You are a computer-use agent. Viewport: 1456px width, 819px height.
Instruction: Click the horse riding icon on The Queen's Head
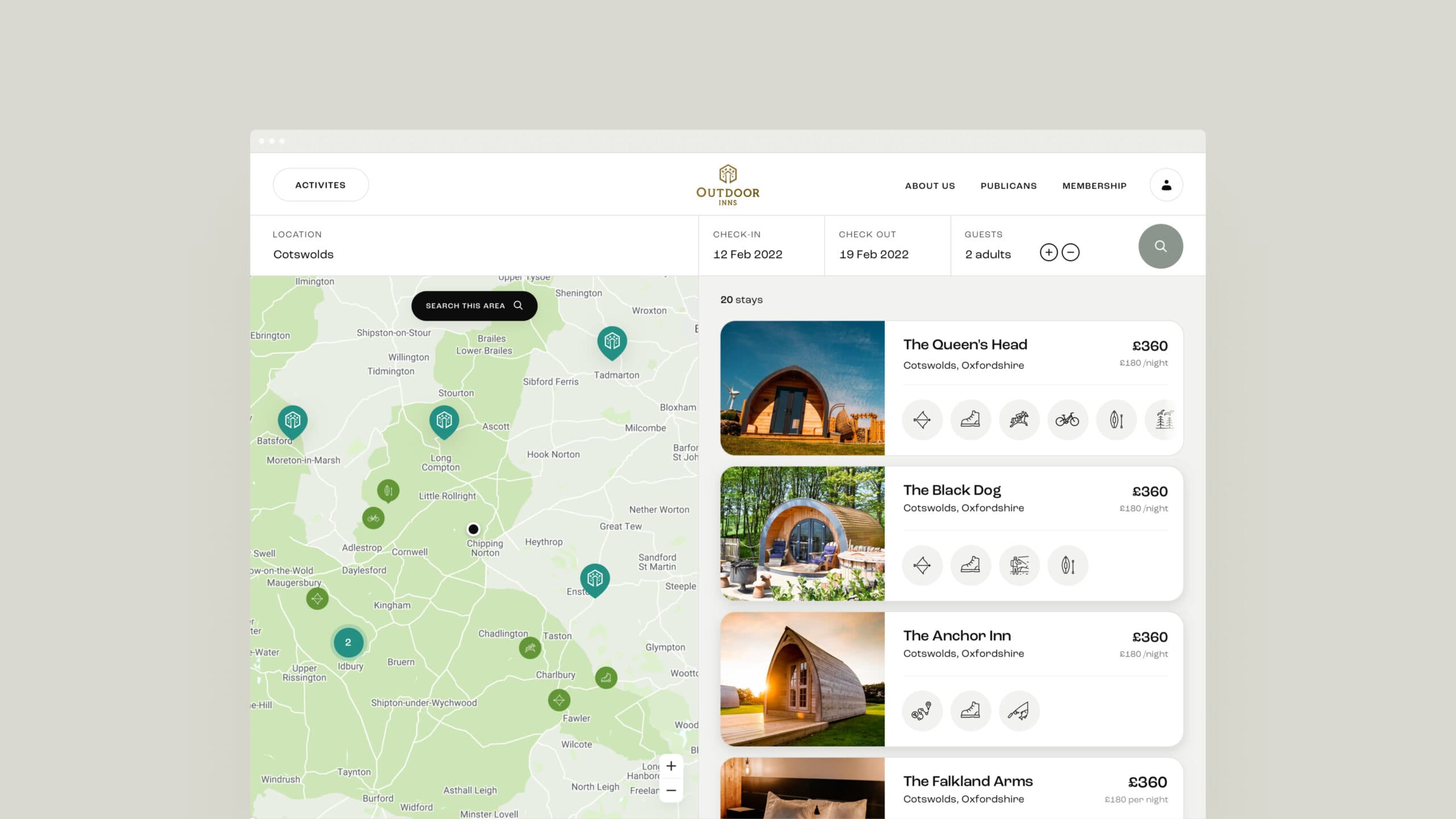(x=1019, y=420)
